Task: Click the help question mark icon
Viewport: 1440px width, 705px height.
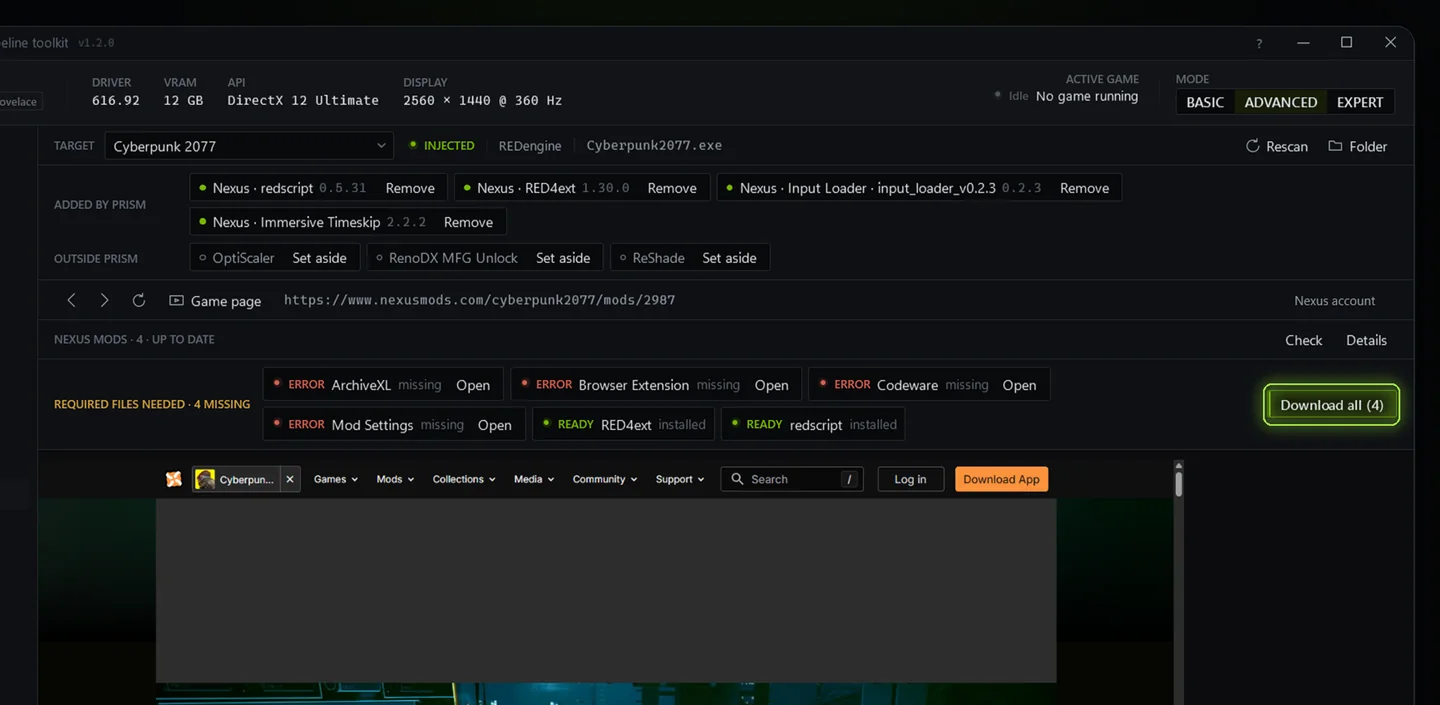Action: pyautogui.click(x=1259, y=43)
